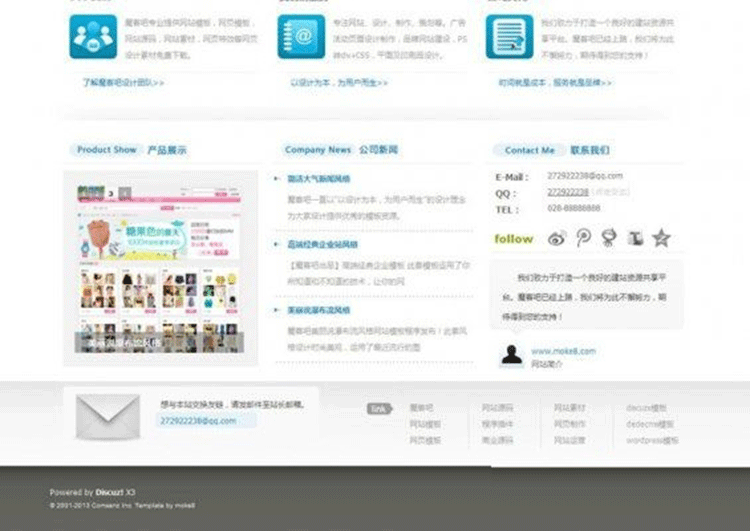Click the TEL number 028-88888888
Viewport: 750px width, 531px height.
[x=574, y=208]
